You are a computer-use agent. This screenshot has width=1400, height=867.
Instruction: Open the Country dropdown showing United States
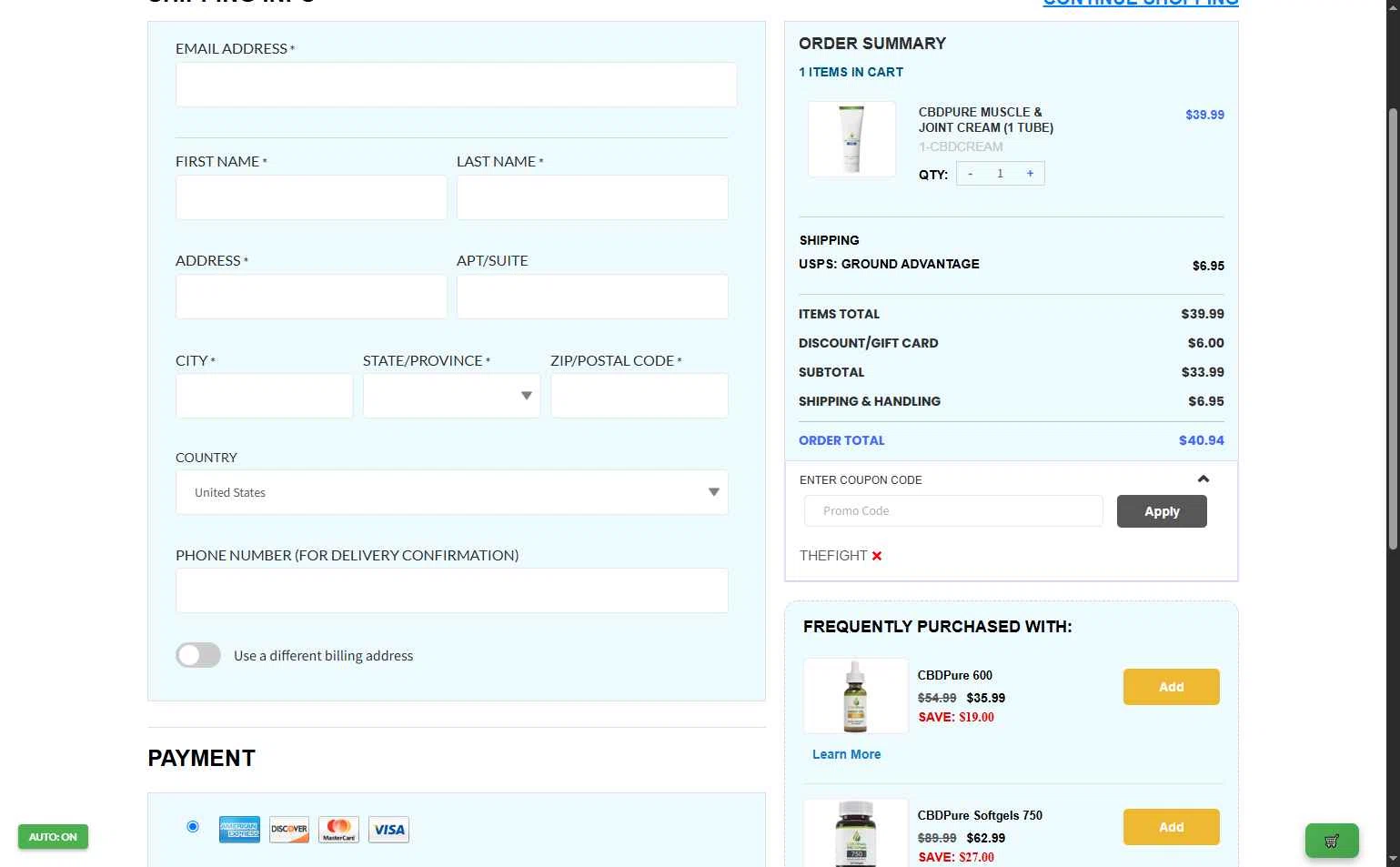coord(452,492)
